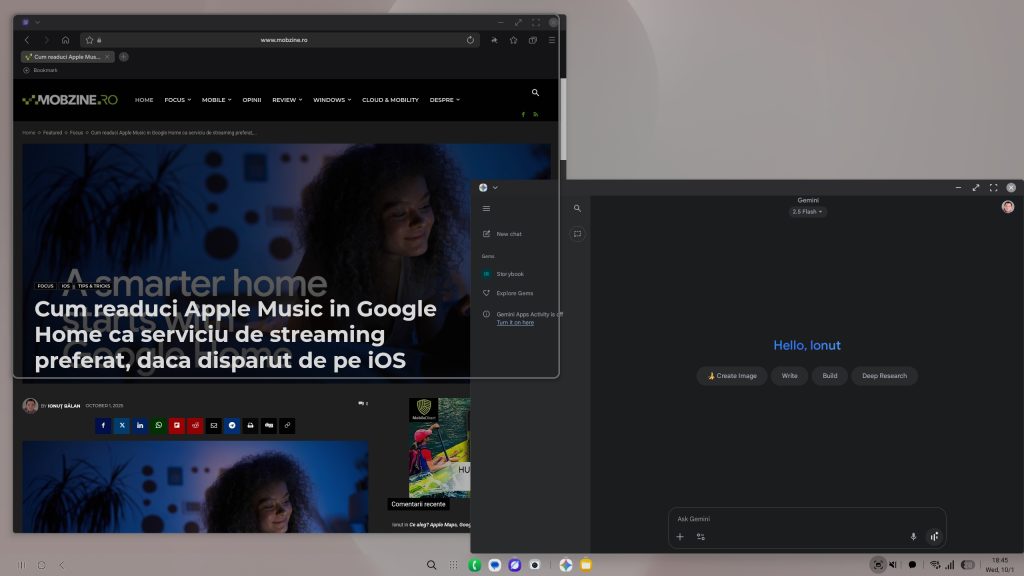Open a new browser tab
The height and width of the screenshot is (576, 1024).
pos(124,57)
